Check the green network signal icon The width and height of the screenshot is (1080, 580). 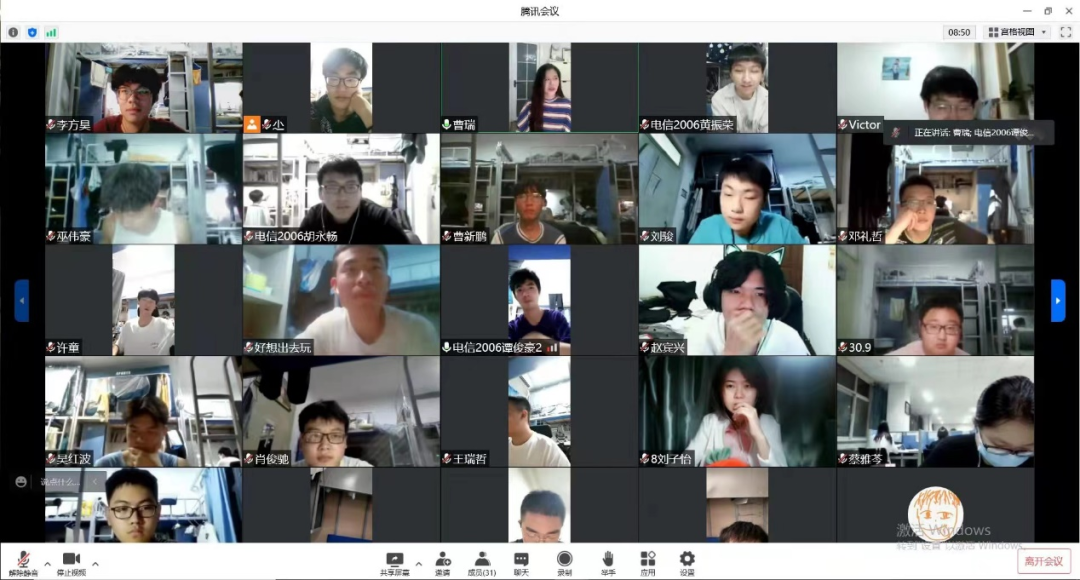(x=51, y=32)
